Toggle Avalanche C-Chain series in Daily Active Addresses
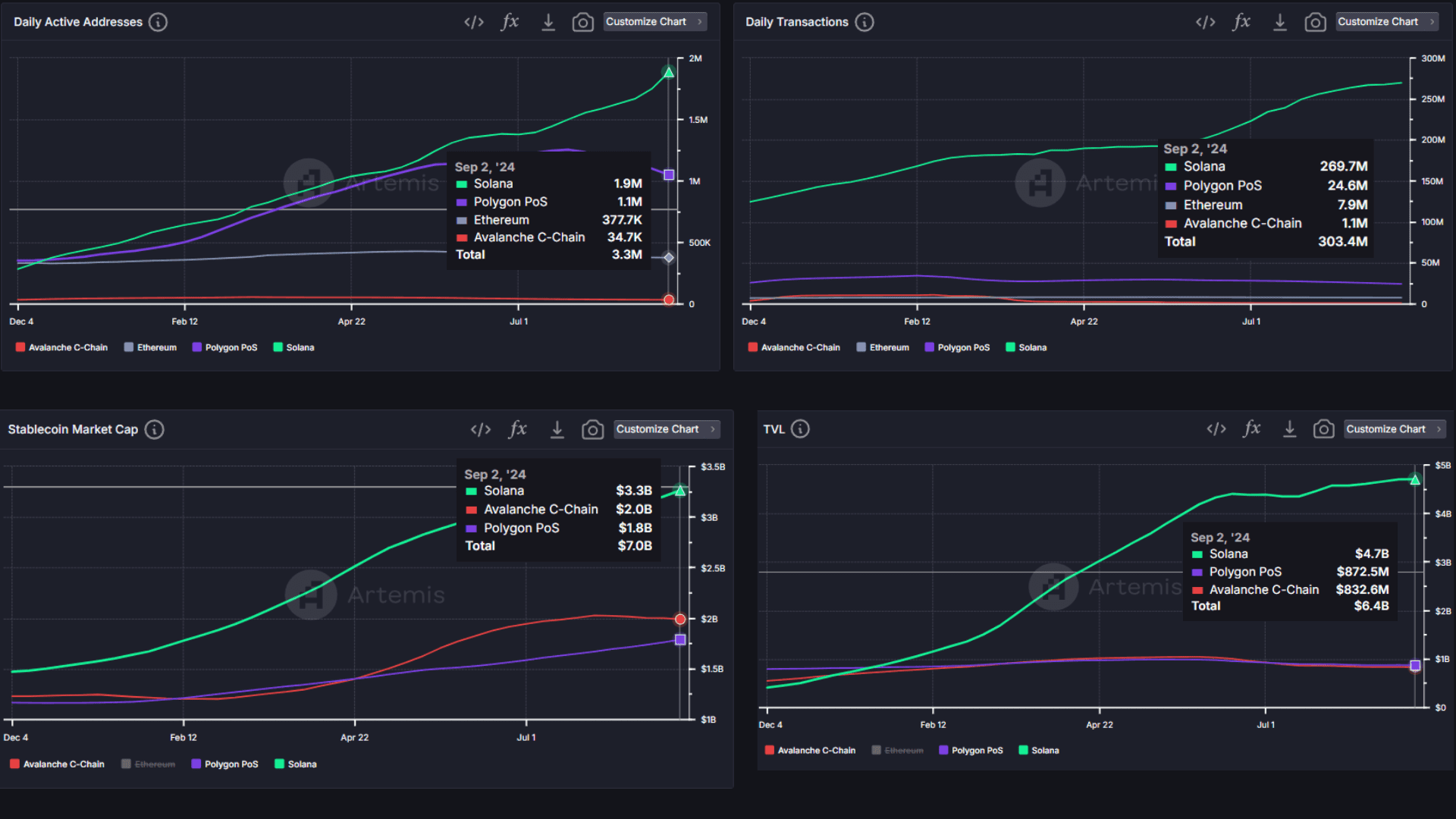 (x=61, y=347)
